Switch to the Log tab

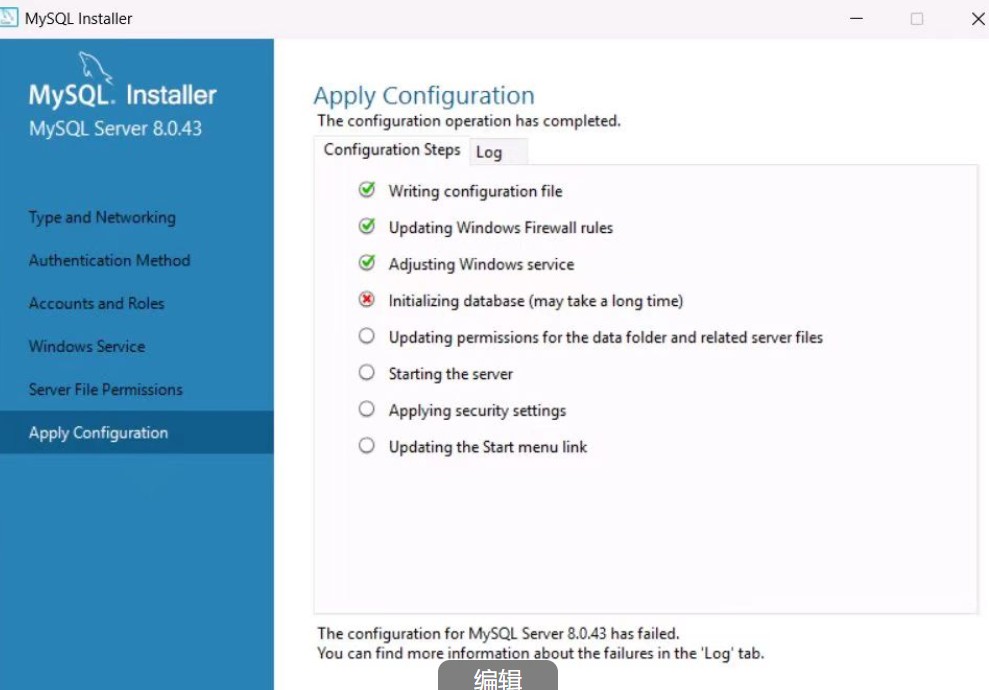pyautogui.click(x=498, y=152)
